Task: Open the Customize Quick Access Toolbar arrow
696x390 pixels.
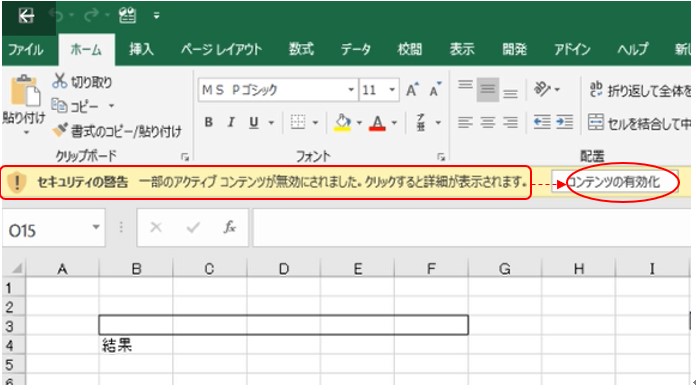Action: coord(156,16)
